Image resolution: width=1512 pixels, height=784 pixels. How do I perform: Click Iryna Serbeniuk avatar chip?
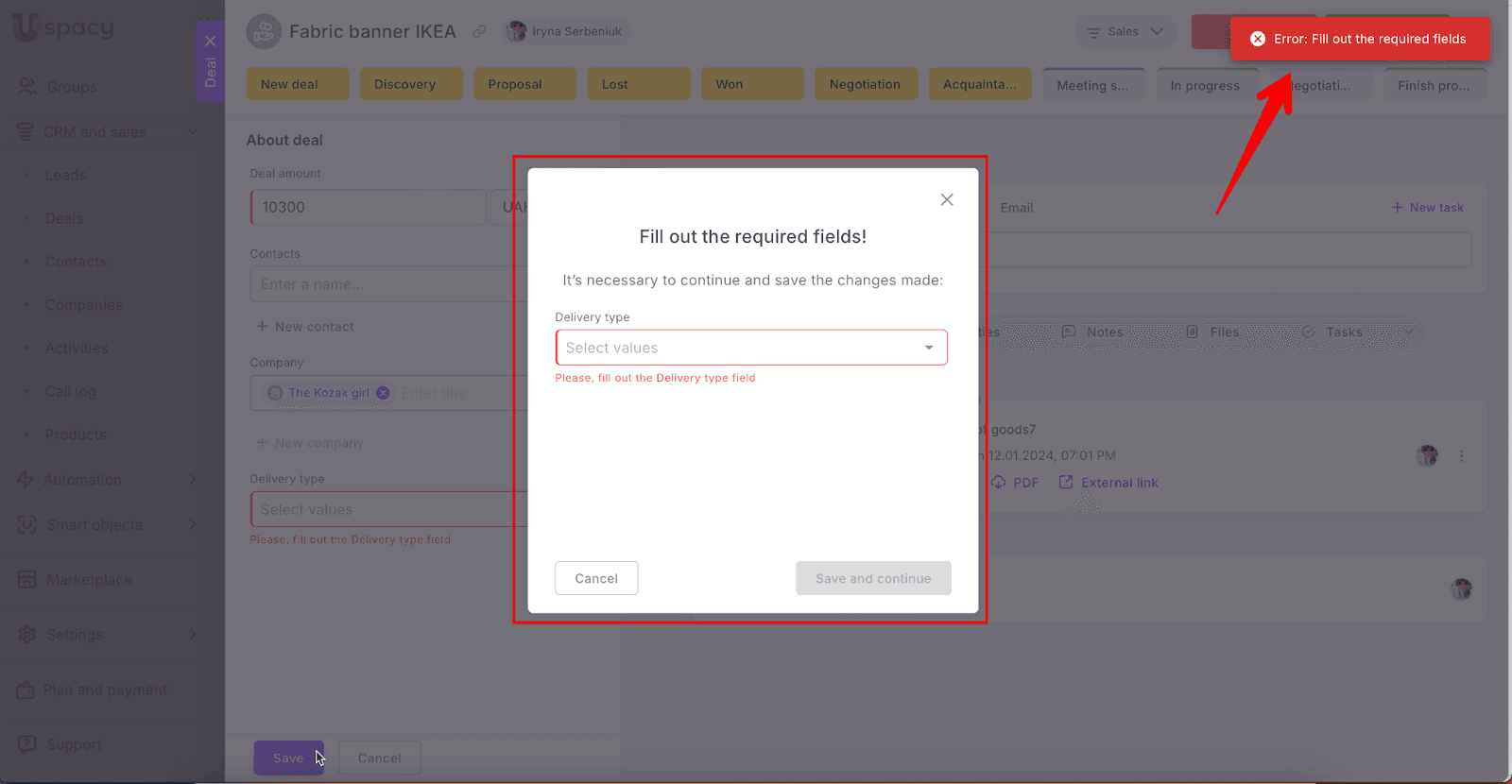coord(565,32)
